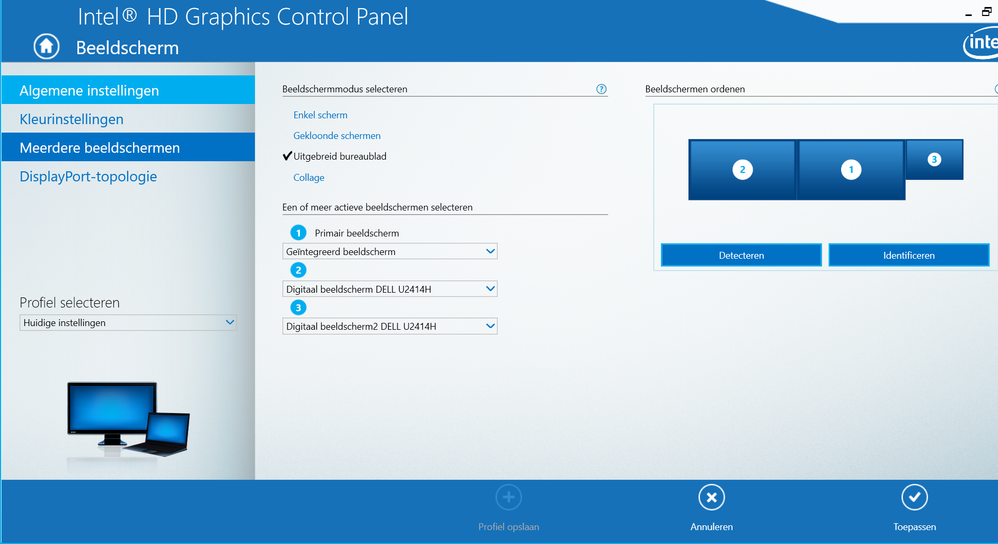Click the number 3 display badge

298,307
